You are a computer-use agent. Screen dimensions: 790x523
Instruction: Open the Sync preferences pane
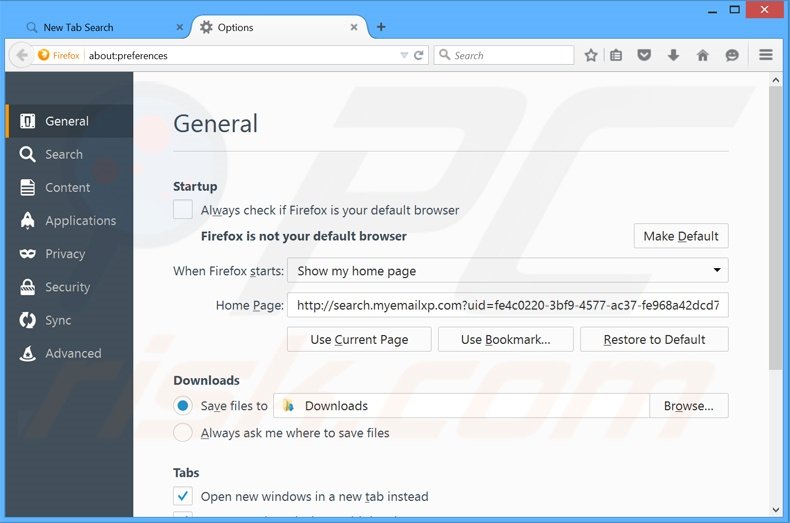click(70, 320)
